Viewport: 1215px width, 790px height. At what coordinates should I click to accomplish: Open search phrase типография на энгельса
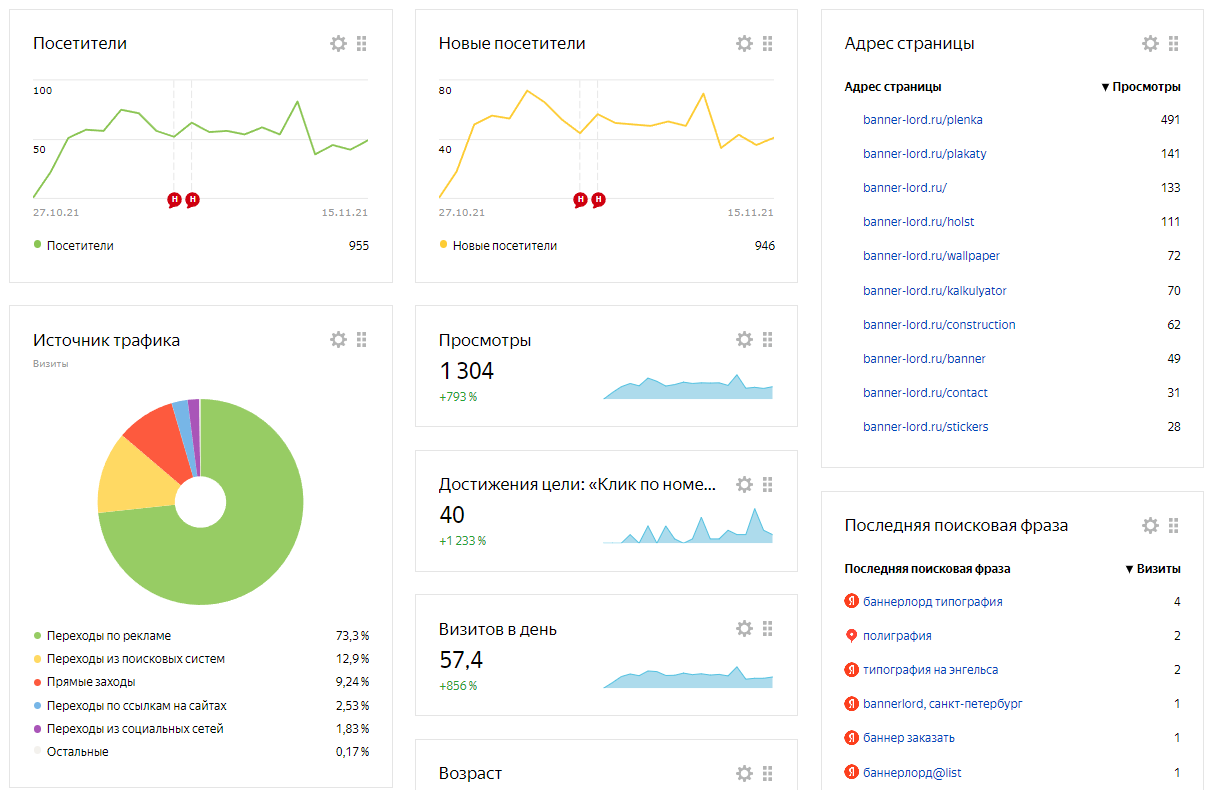930,670
